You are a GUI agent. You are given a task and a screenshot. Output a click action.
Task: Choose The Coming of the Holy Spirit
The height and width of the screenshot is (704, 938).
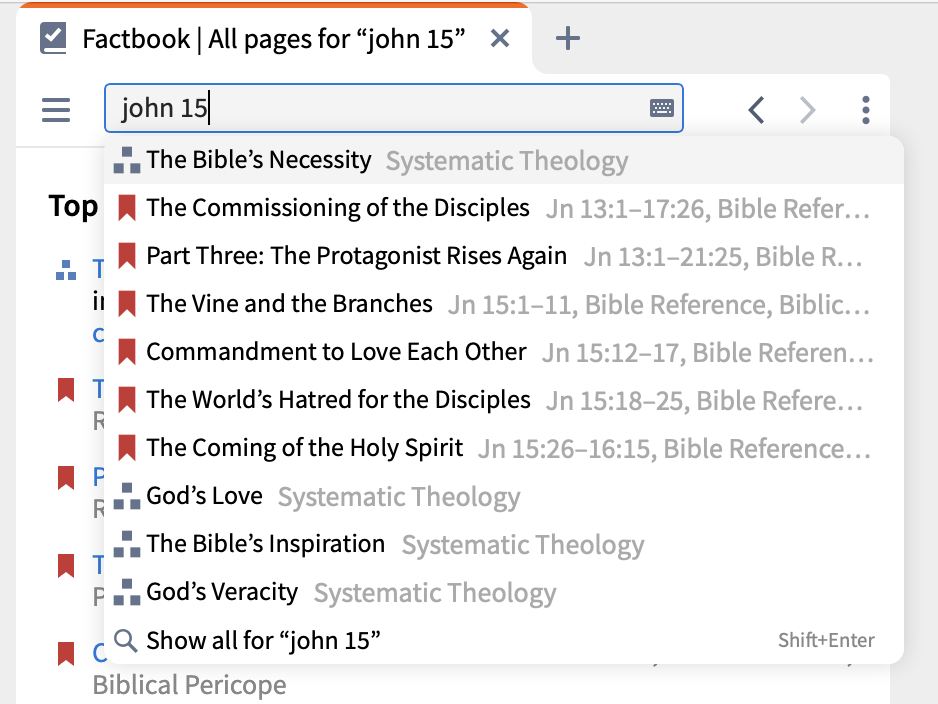pos(504,447)
